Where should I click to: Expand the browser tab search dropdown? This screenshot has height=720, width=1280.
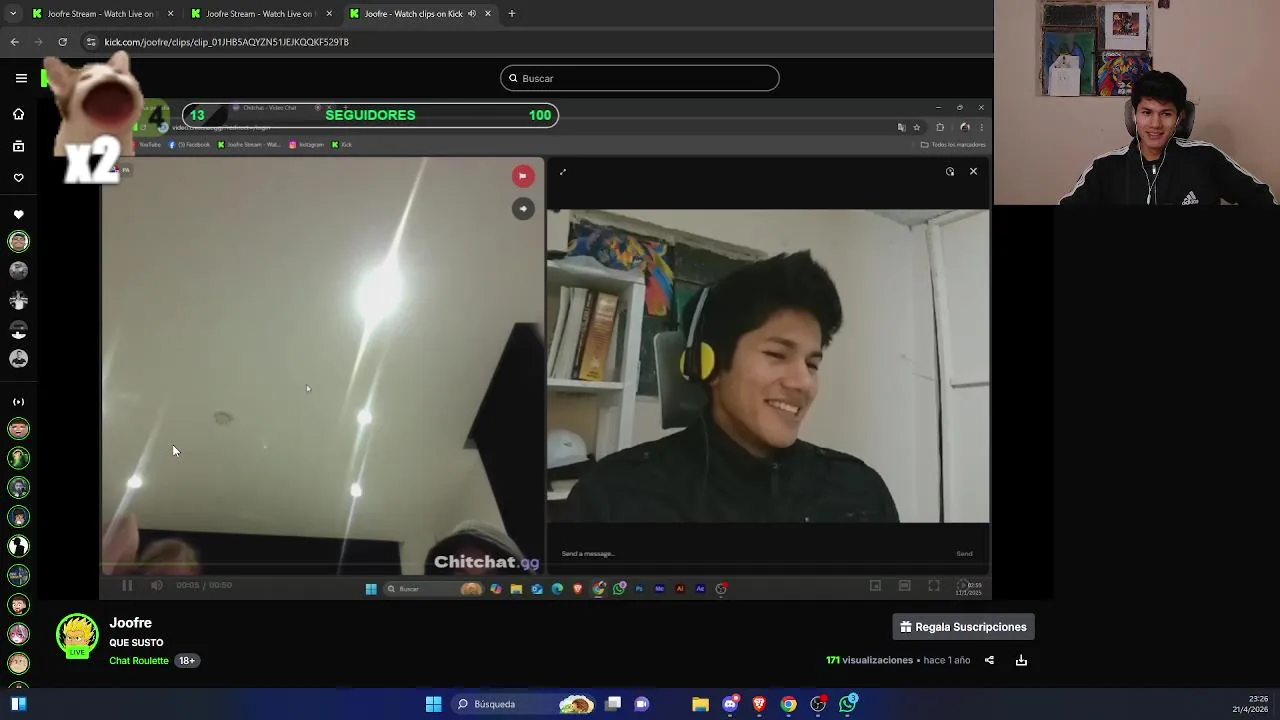(x=12, y=14)
